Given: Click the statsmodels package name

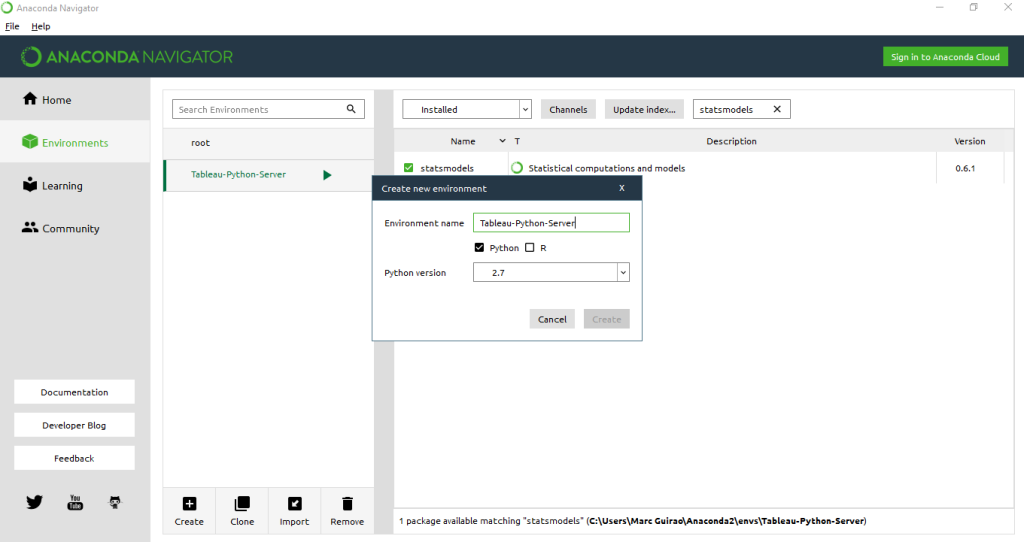Looking at the screenshot, I should (447, 168).
